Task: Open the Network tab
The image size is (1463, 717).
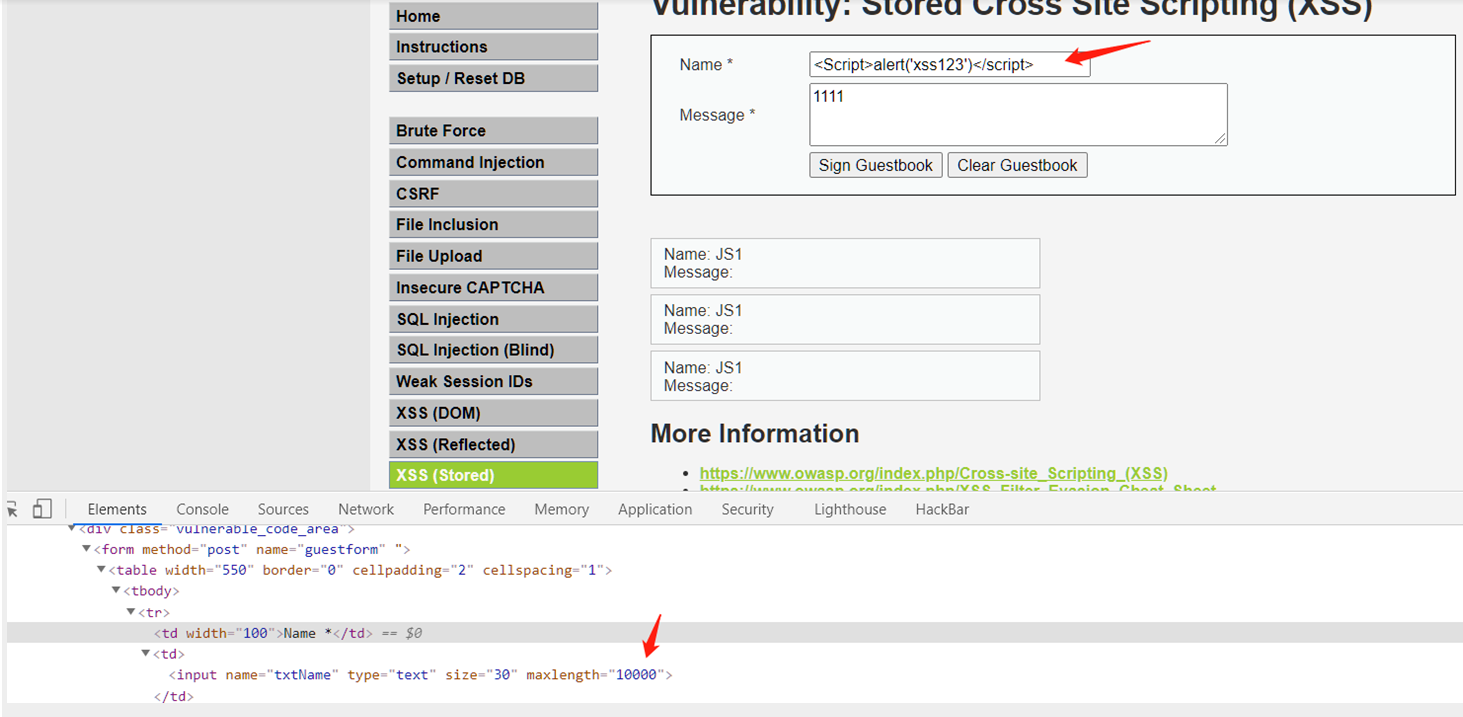Action: click(x=366, y=509)
